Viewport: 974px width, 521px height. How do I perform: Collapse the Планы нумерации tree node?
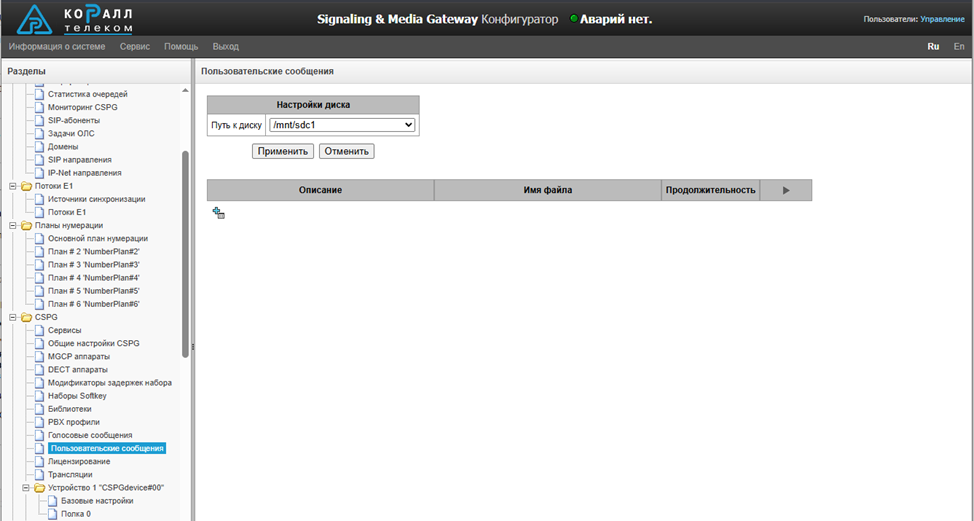(x=13, y=225)
